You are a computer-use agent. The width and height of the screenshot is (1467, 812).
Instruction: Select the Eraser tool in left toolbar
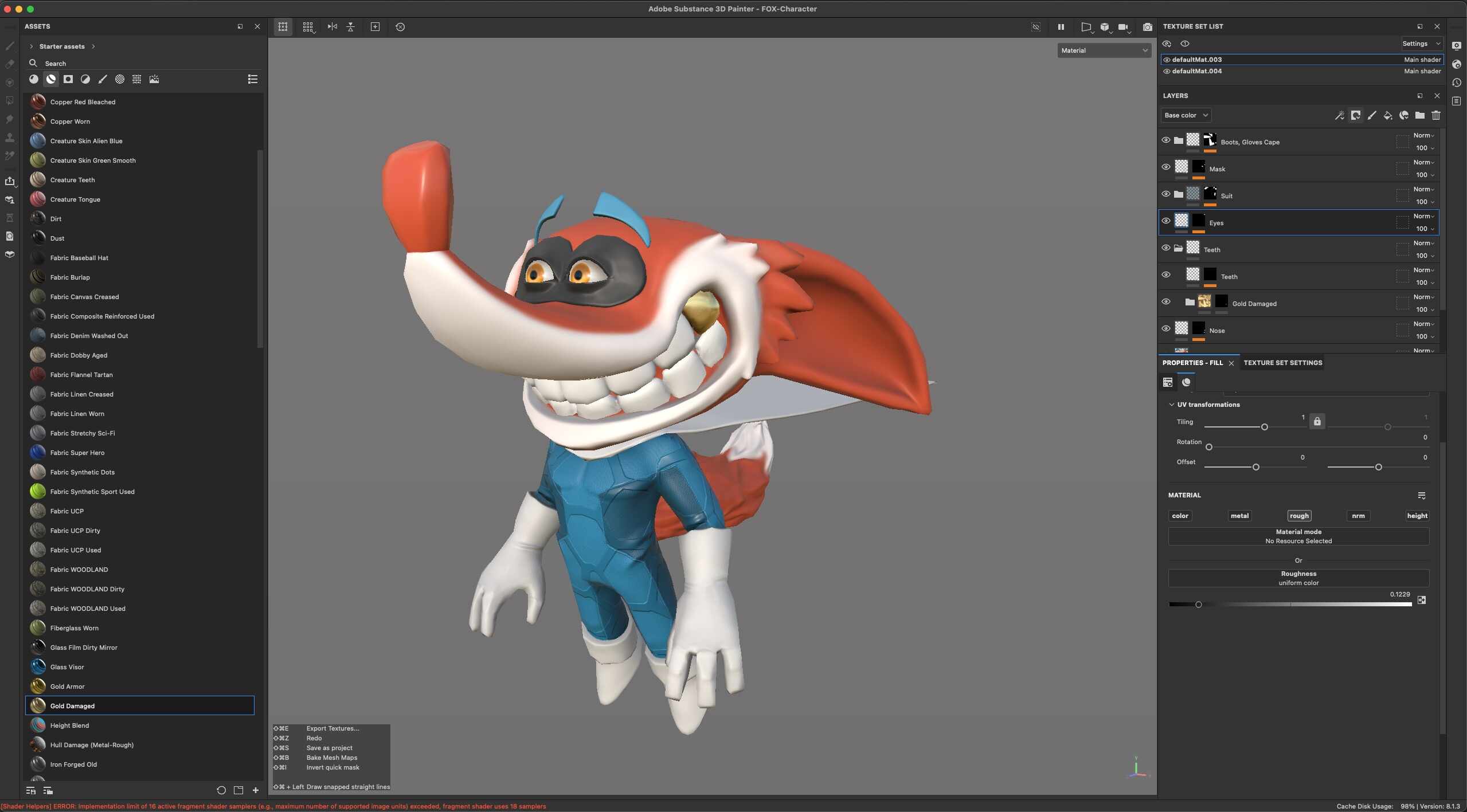pyautogui.click(x=10, y=64)
